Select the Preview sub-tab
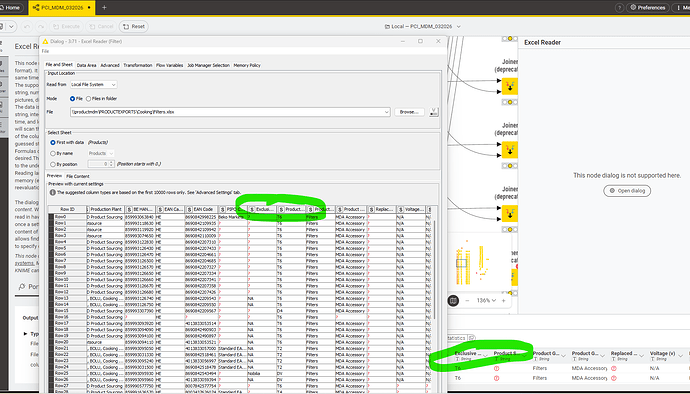690x394 pixels. [x=55, y=176]
